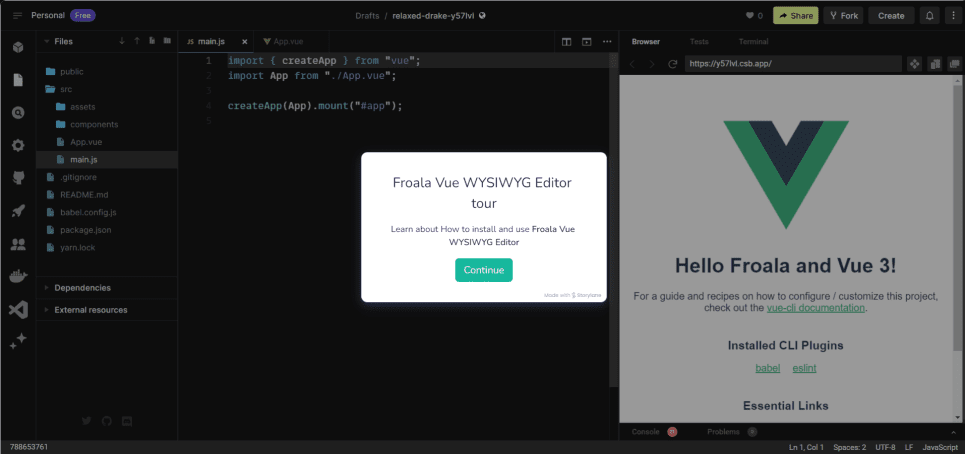Select the Tests tab
The height and width of the screenshot is (454, 965).
(699, 42)
